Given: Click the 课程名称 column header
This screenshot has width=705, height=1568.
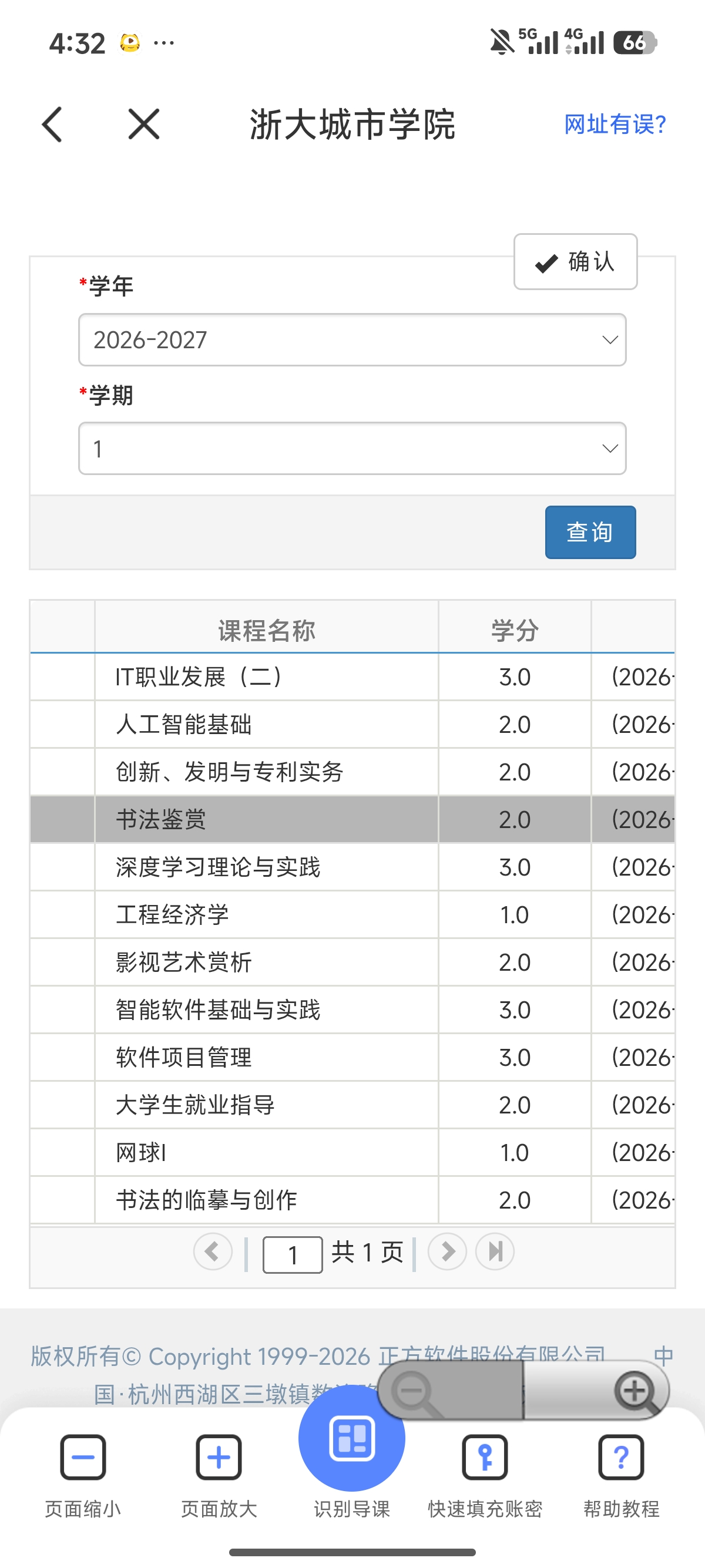Looking at the screenshot, I should [x=267, y=630].
